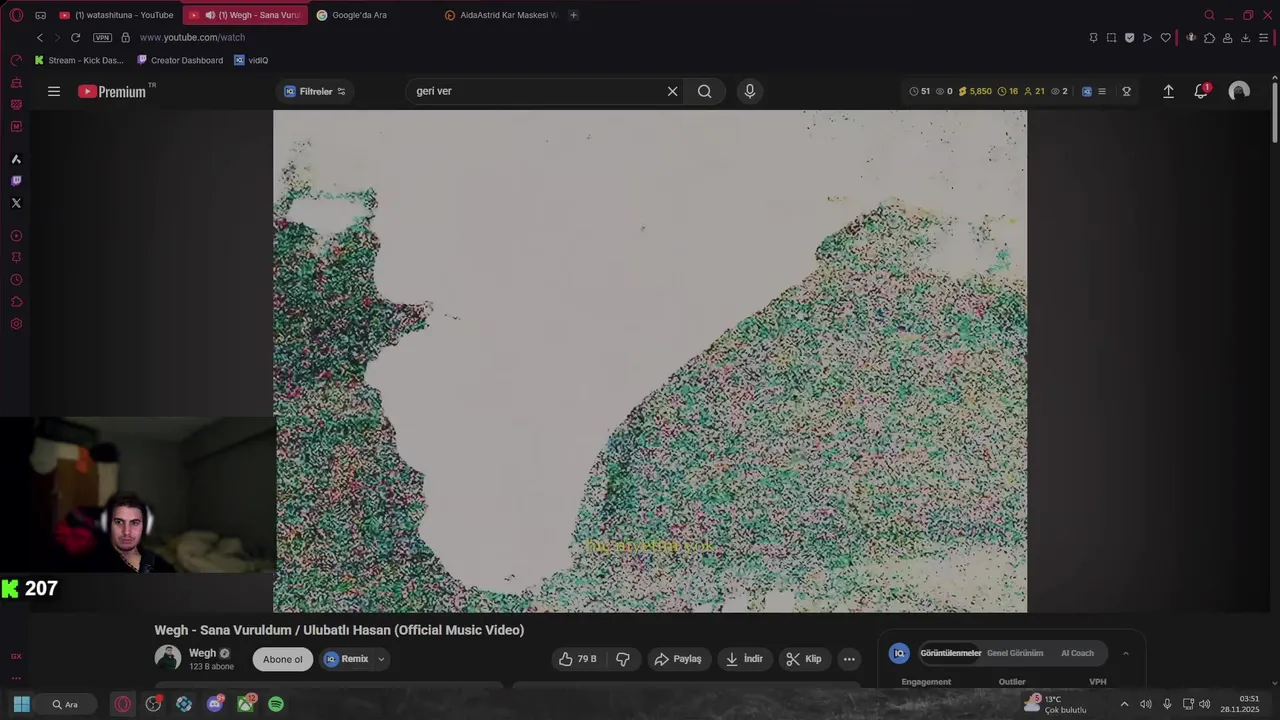1280x720 pixels.
Task: Go to YouTube Premium home logo
Action: click(x=113, y=91)
